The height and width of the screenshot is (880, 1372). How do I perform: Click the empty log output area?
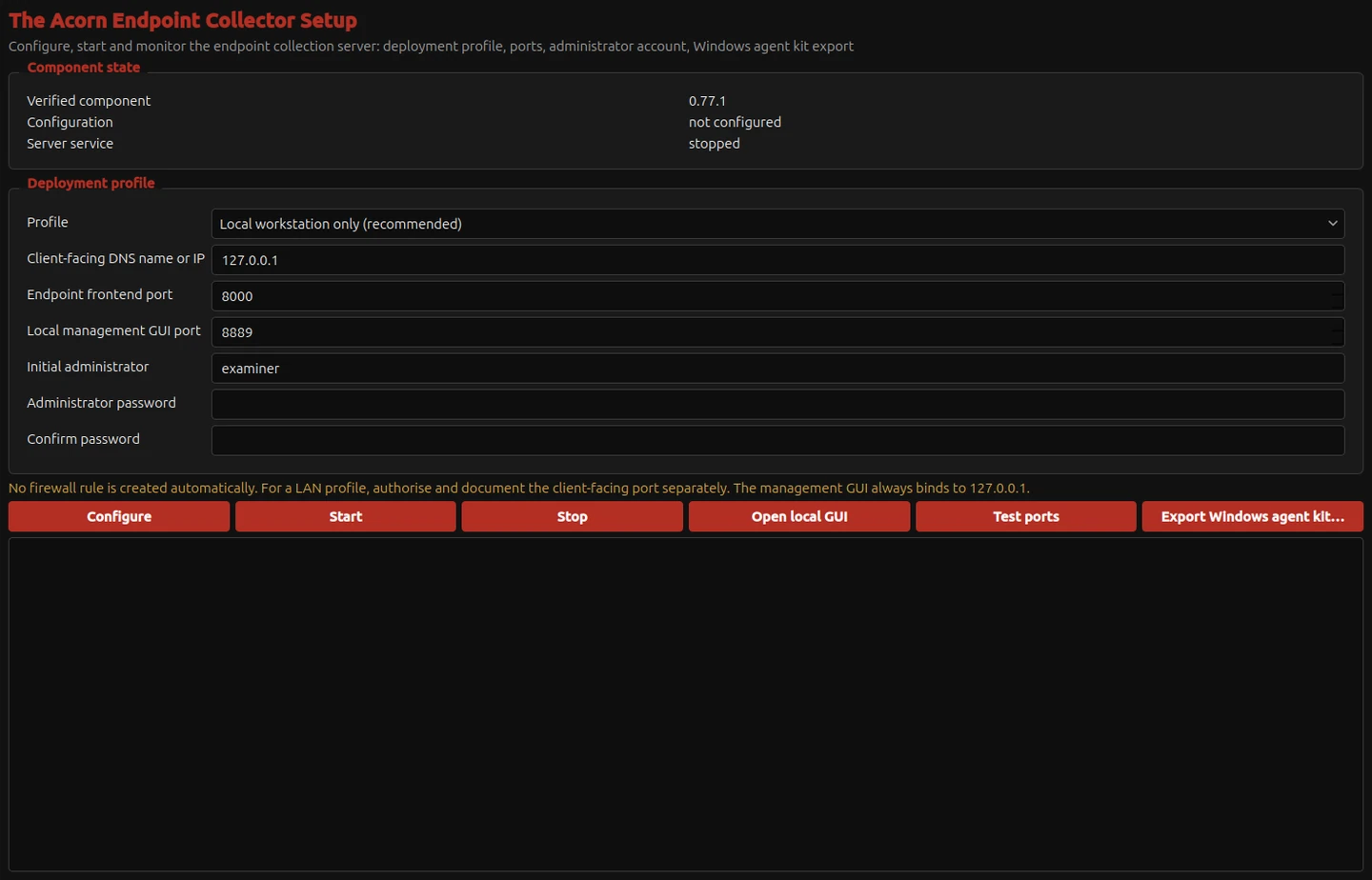click(686, 705)
